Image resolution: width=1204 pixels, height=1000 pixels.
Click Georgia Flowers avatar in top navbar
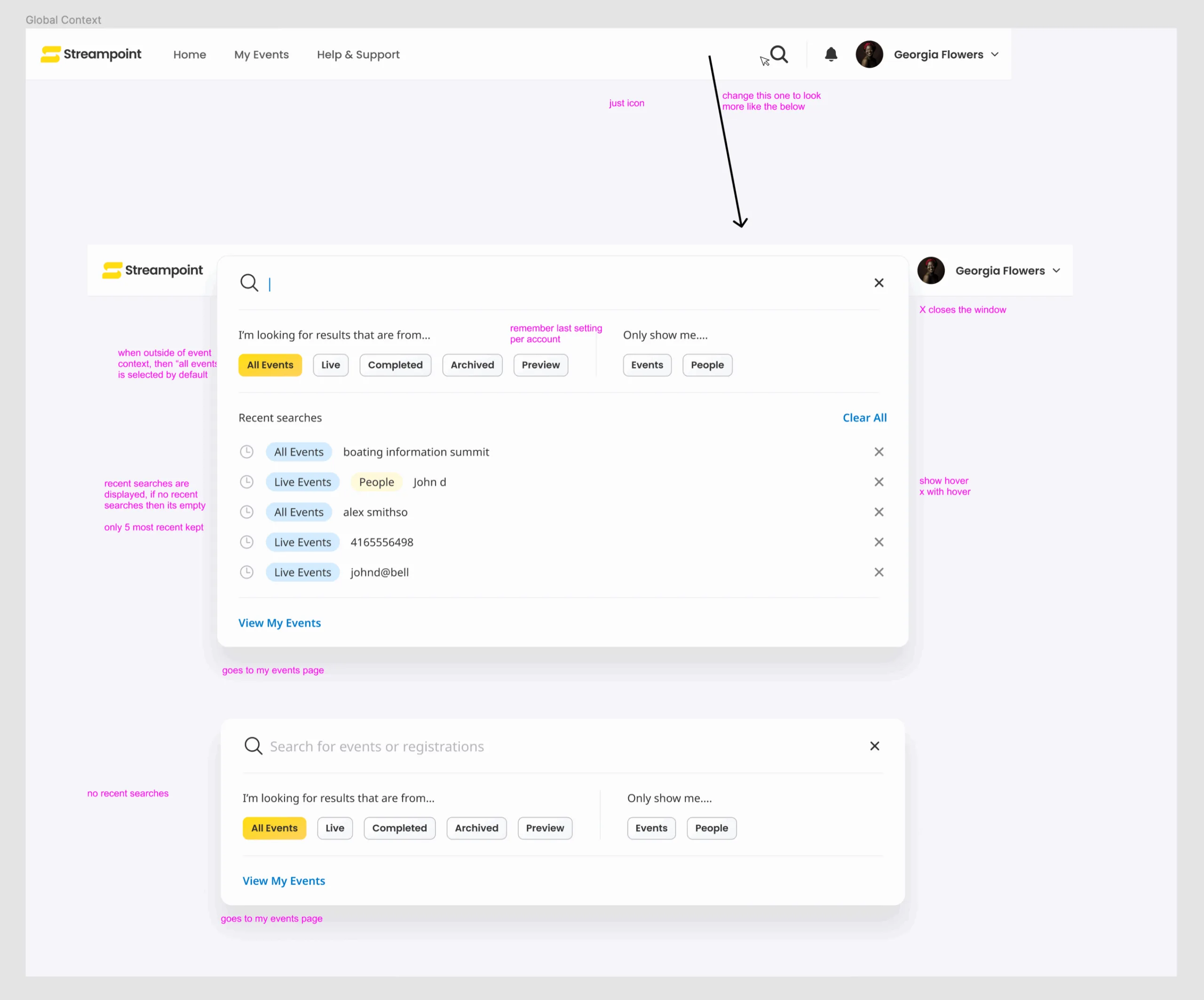(x=869, y=55)
